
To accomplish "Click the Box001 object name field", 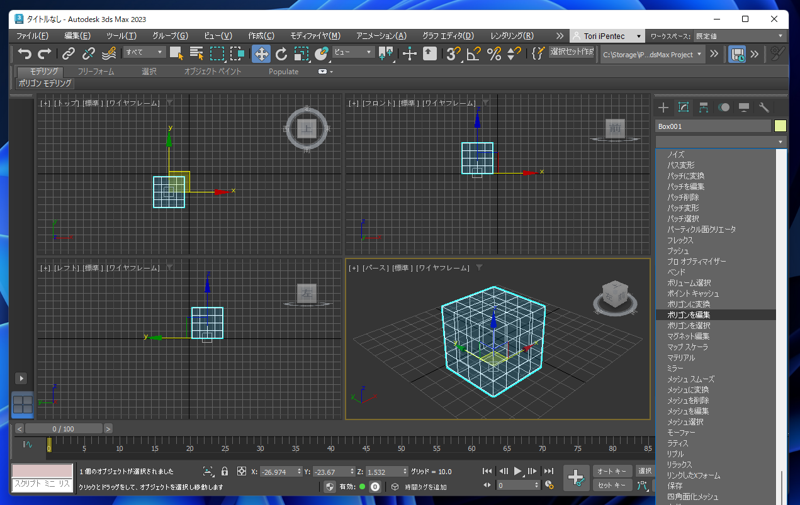I will click(x=713, y=126).
